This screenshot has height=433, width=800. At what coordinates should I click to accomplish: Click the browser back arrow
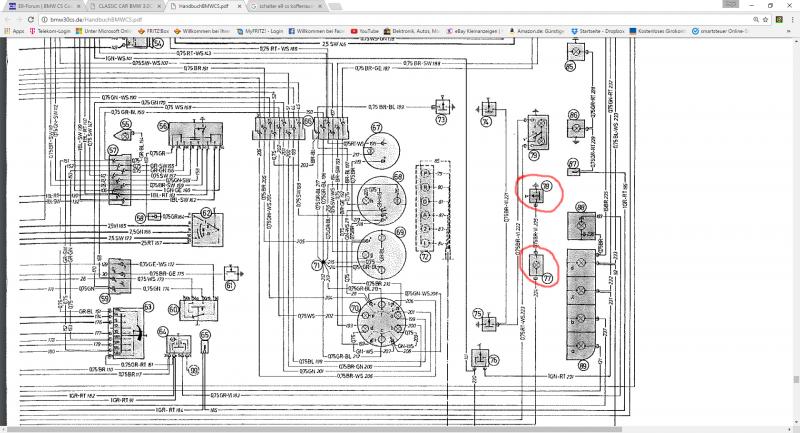pos(7,19)
